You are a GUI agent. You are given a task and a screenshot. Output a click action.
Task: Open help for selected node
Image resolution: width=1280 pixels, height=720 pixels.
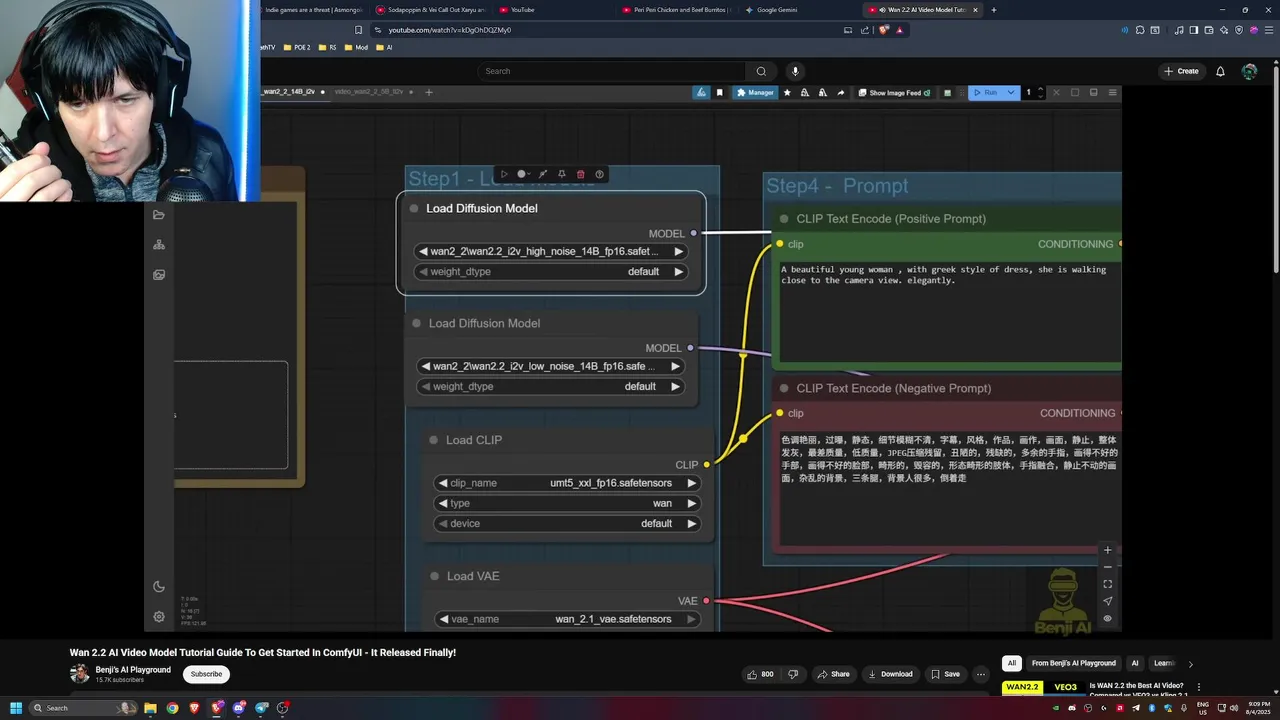600,174
